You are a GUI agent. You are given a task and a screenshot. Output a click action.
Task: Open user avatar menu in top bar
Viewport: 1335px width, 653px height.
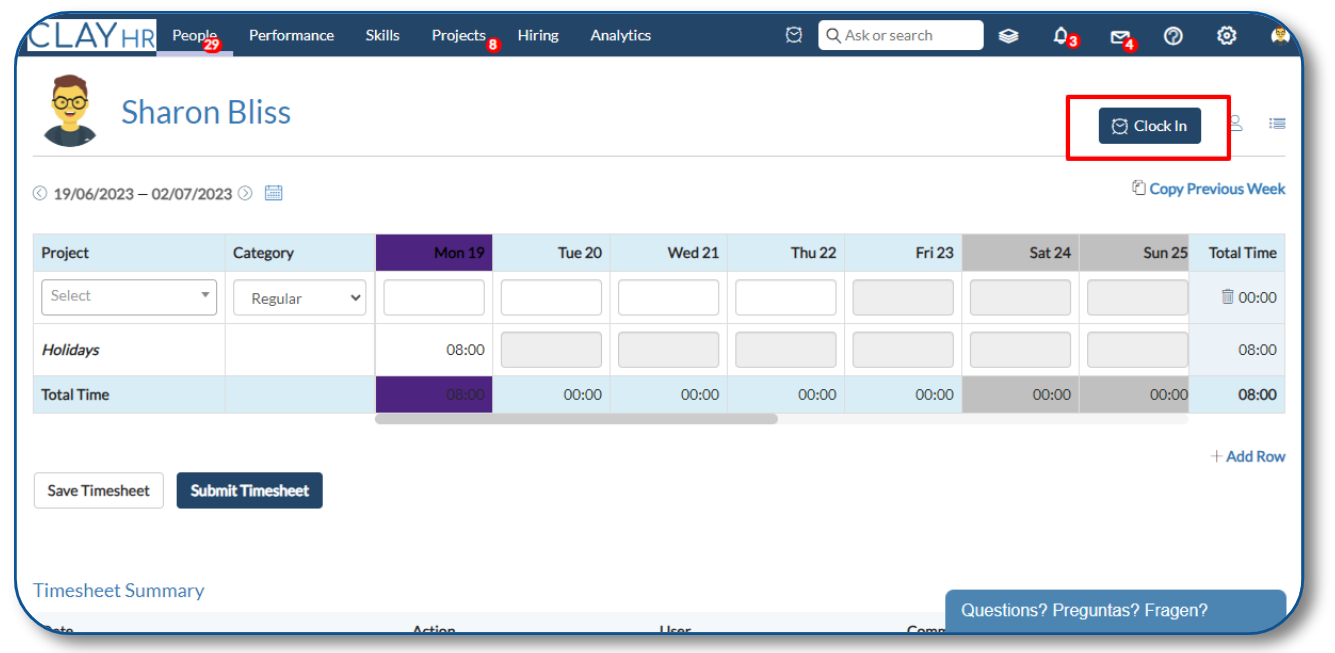click(1280, 36)
